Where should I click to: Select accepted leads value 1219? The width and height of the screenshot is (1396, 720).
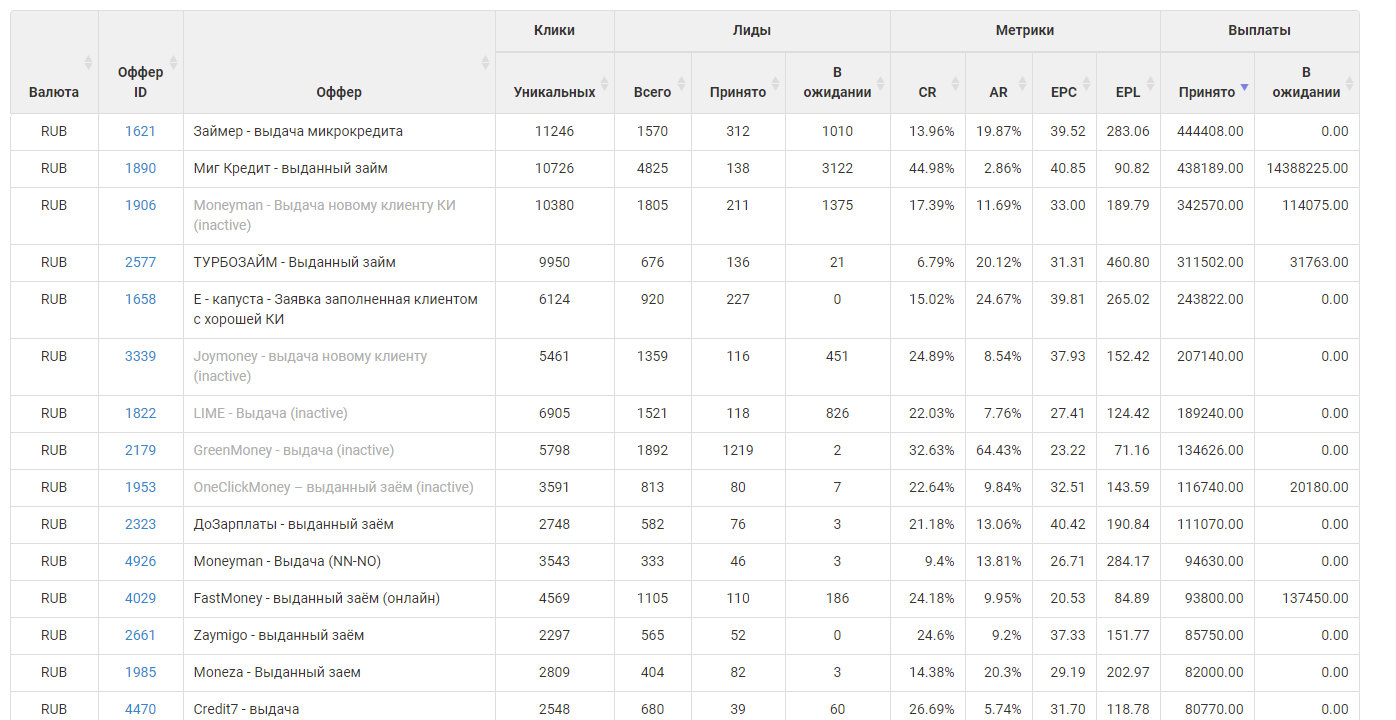pos(738,450)
